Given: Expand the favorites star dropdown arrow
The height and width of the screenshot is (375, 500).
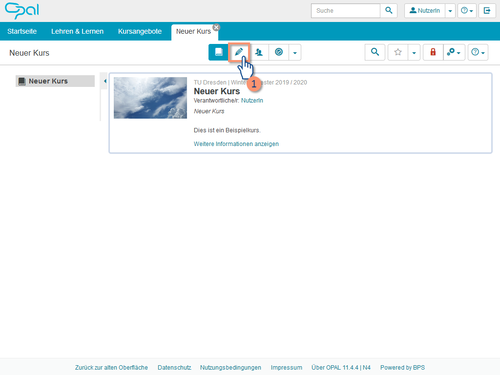Looking at the screenshot, I should tap(414, 53).
